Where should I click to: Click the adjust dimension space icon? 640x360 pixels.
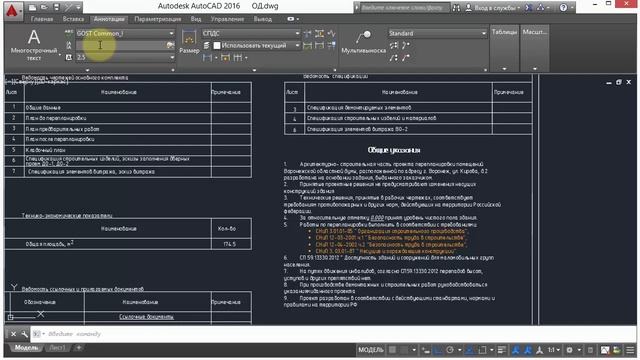(x=320, y=33)
